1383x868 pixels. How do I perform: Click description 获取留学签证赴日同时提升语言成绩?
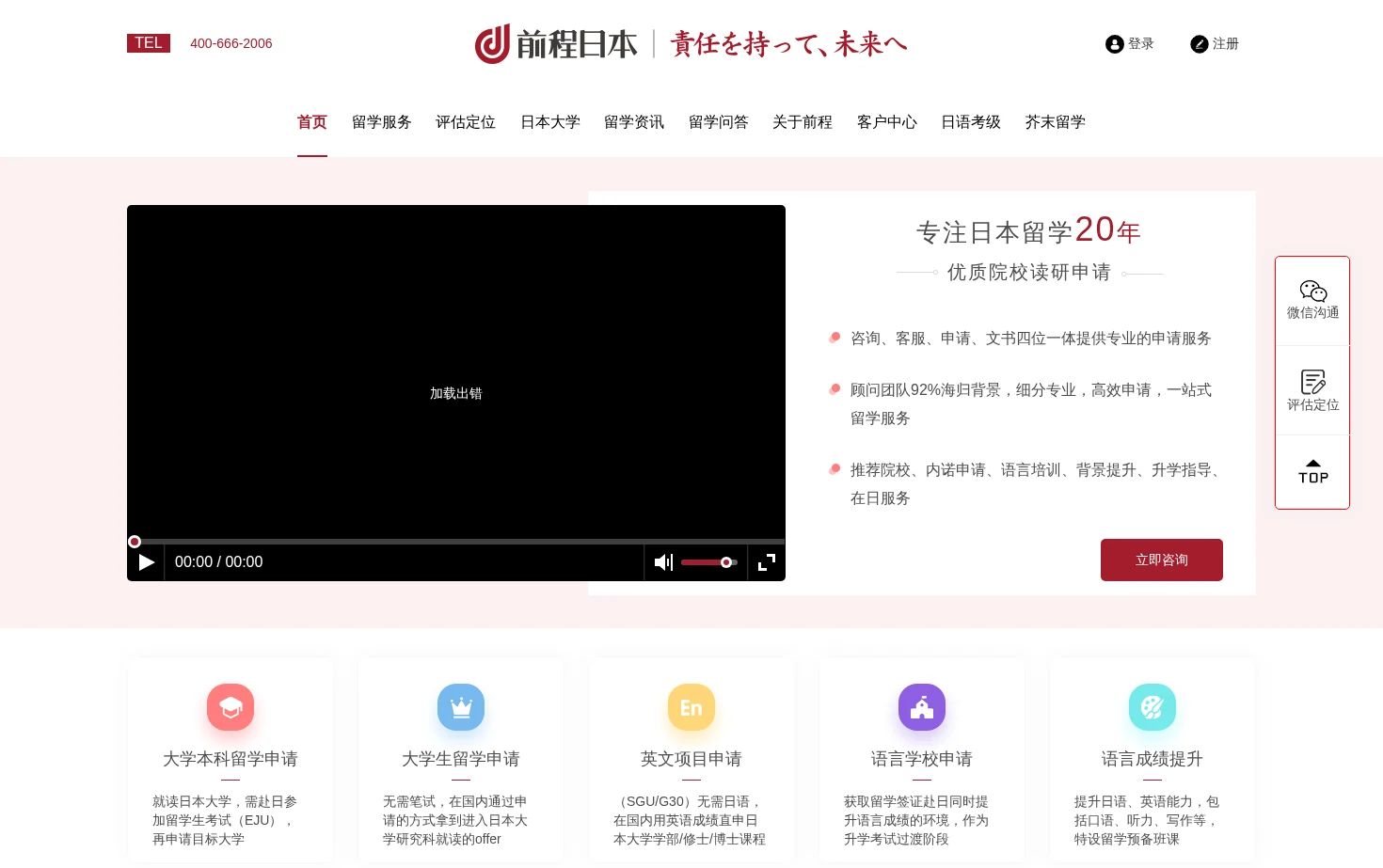916,820
